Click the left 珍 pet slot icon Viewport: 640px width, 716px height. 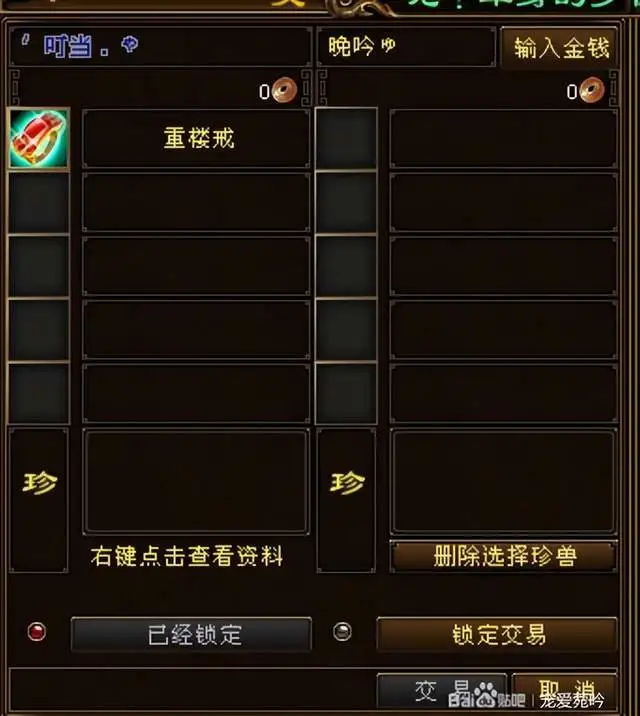click(x=39, y=482)
